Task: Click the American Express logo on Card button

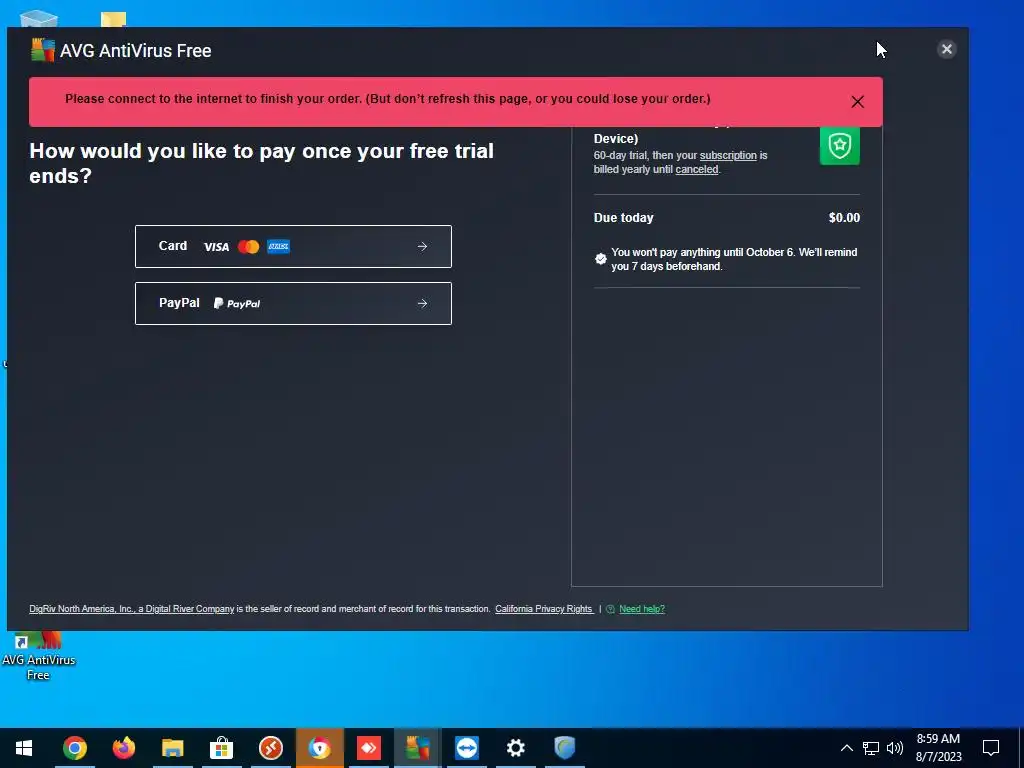Action: point(278,246)
